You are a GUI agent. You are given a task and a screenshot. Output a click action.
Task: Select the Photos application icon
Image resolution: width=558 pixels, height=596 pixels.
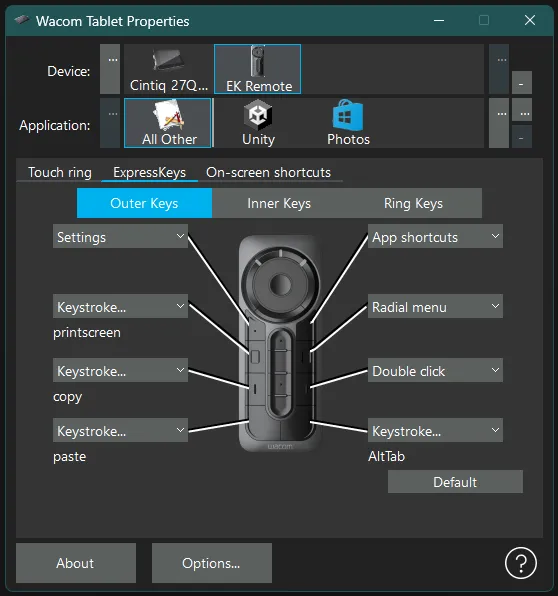tap(348, 123)
